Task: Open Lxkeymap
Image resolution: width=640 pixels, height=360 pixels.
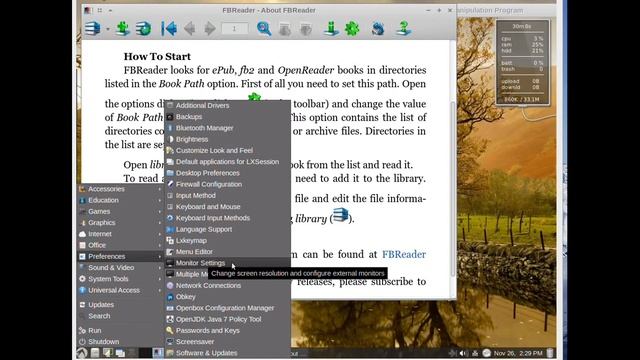Action: pyautogui.click(x=228, y=240)
